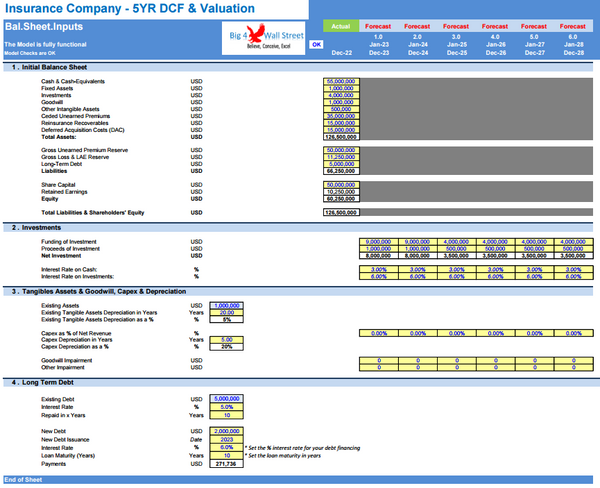This screenshot has height=488, width=600.
Task: Click the '2. Investments' section header
Action: tap(298, 228)
